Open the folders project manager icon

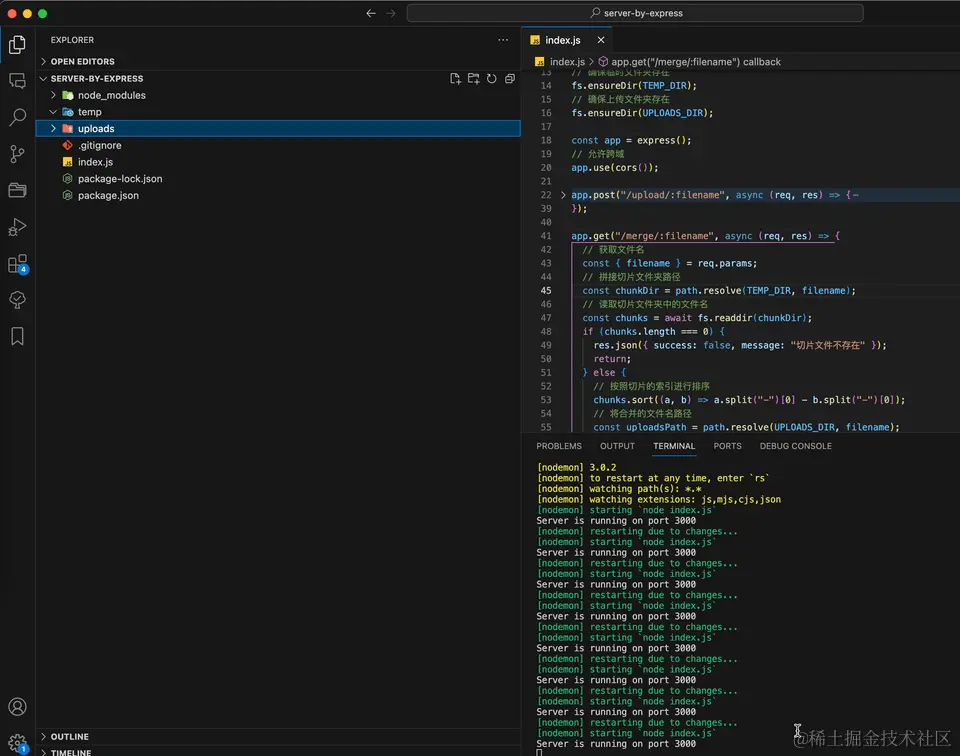click(17, 190)
